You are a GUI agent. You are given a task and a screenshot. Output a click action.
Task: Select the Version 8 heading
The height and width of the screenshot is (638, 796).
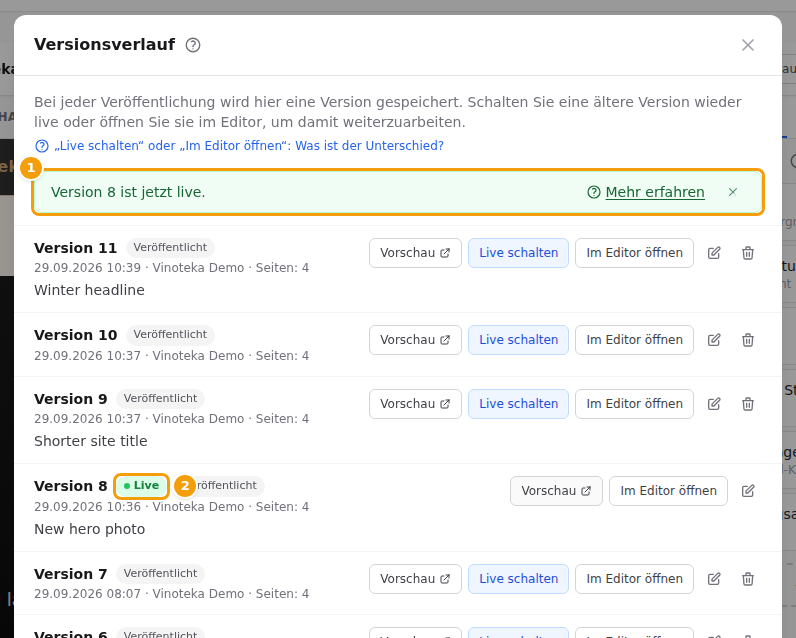point(71,486)
